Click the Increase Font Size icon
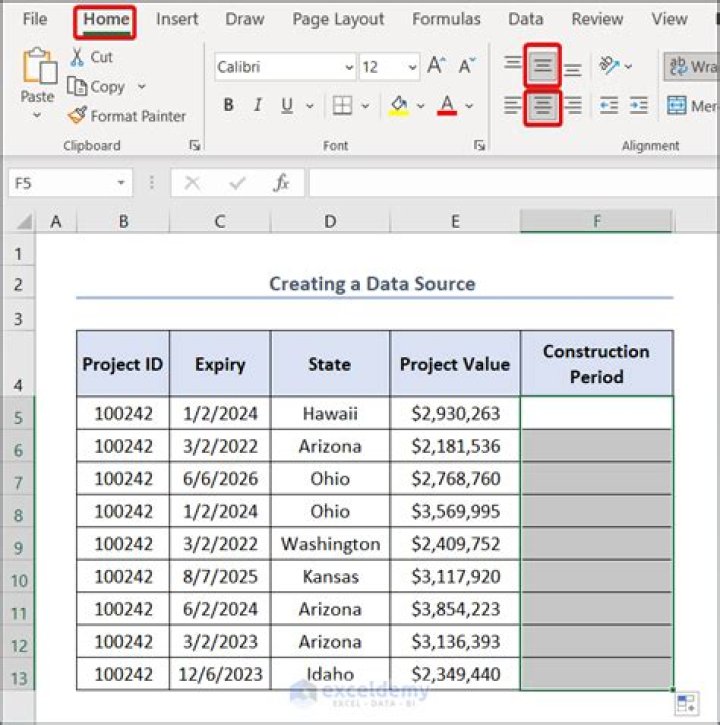720x725 pixels. tap(436, 67)
